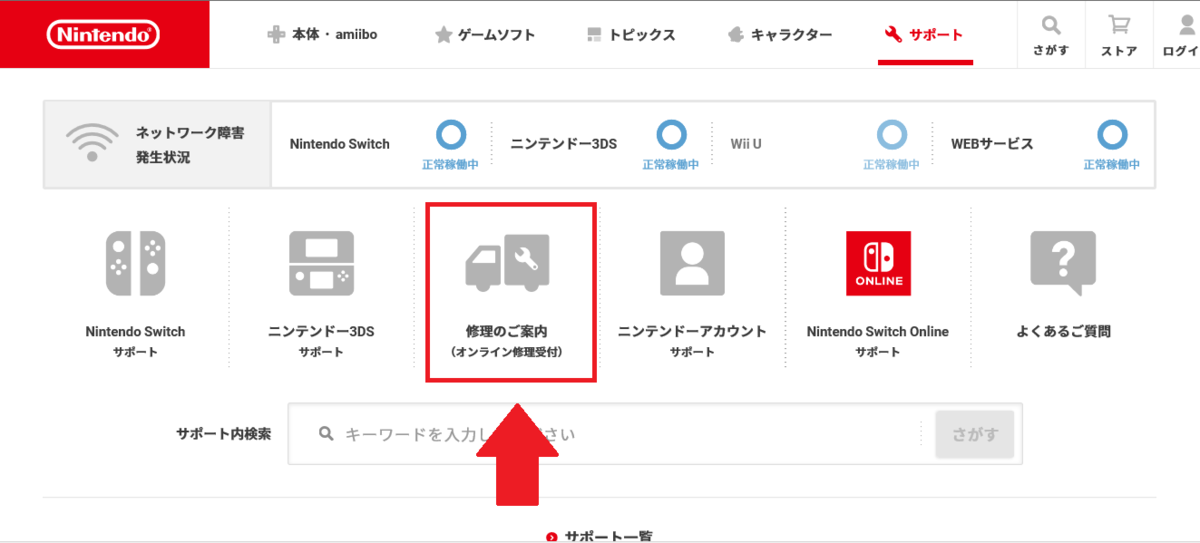Viewport: 1200px width, 543px height.
Task: Open Nintendo Switch Online red icon
Action: (x=878, y=263)
